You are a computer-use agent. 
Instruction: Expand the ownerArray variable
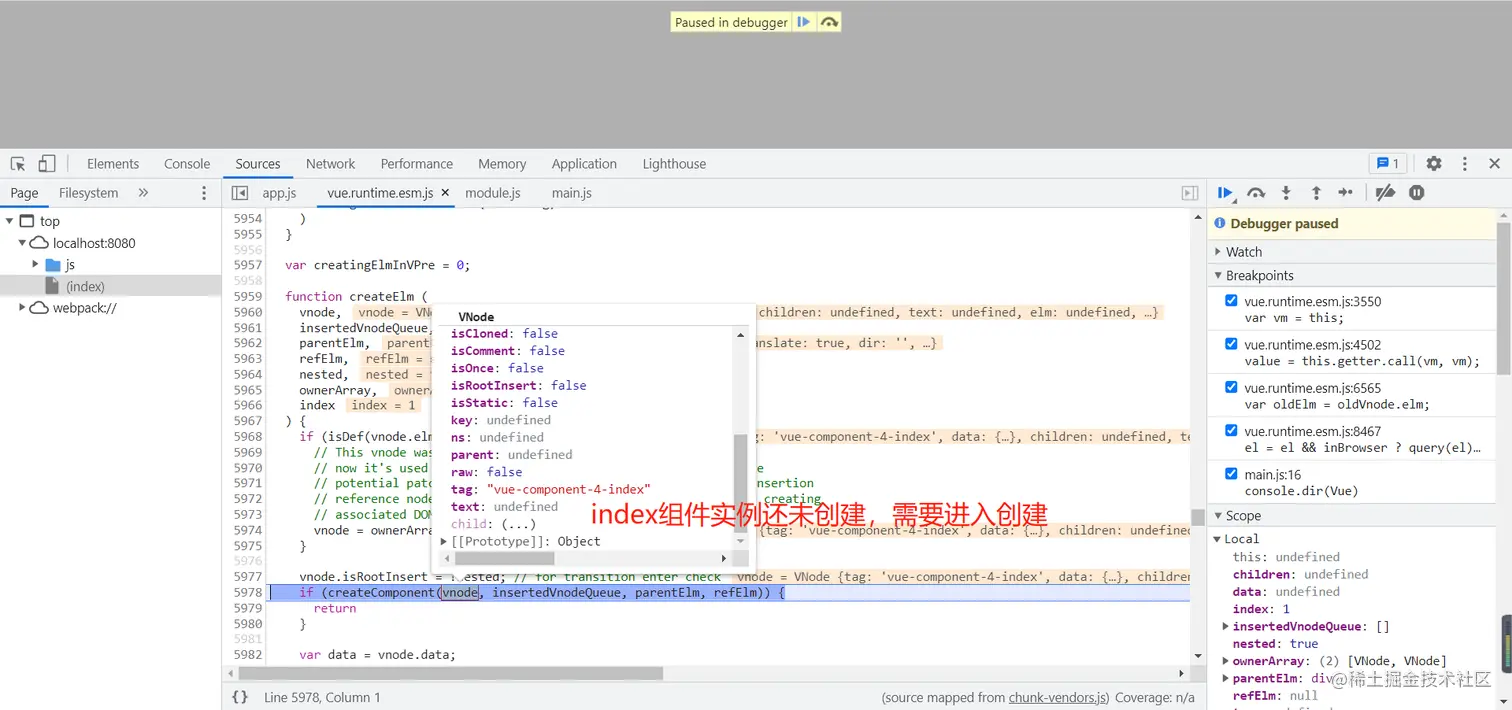[1227, 661]
